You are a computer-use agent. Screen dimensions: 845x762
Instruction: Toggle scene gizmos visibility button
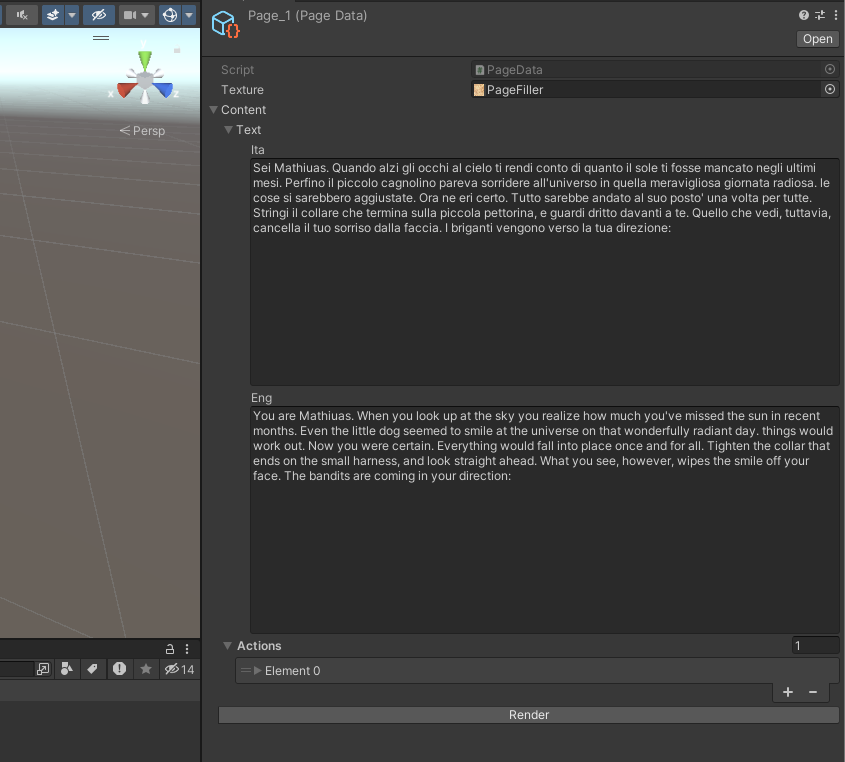170,15
